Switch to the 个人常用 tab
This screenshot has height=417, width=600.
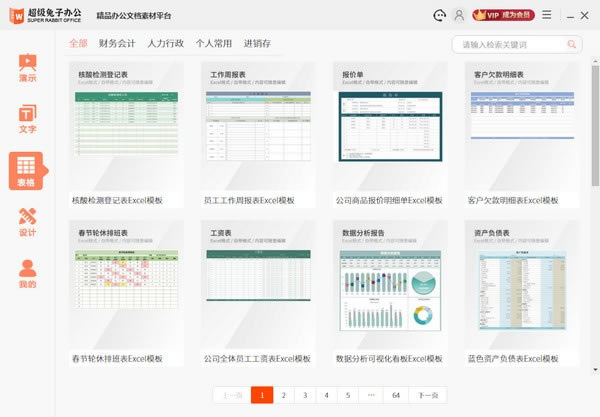pyautogui.click(x=214, y=43)
